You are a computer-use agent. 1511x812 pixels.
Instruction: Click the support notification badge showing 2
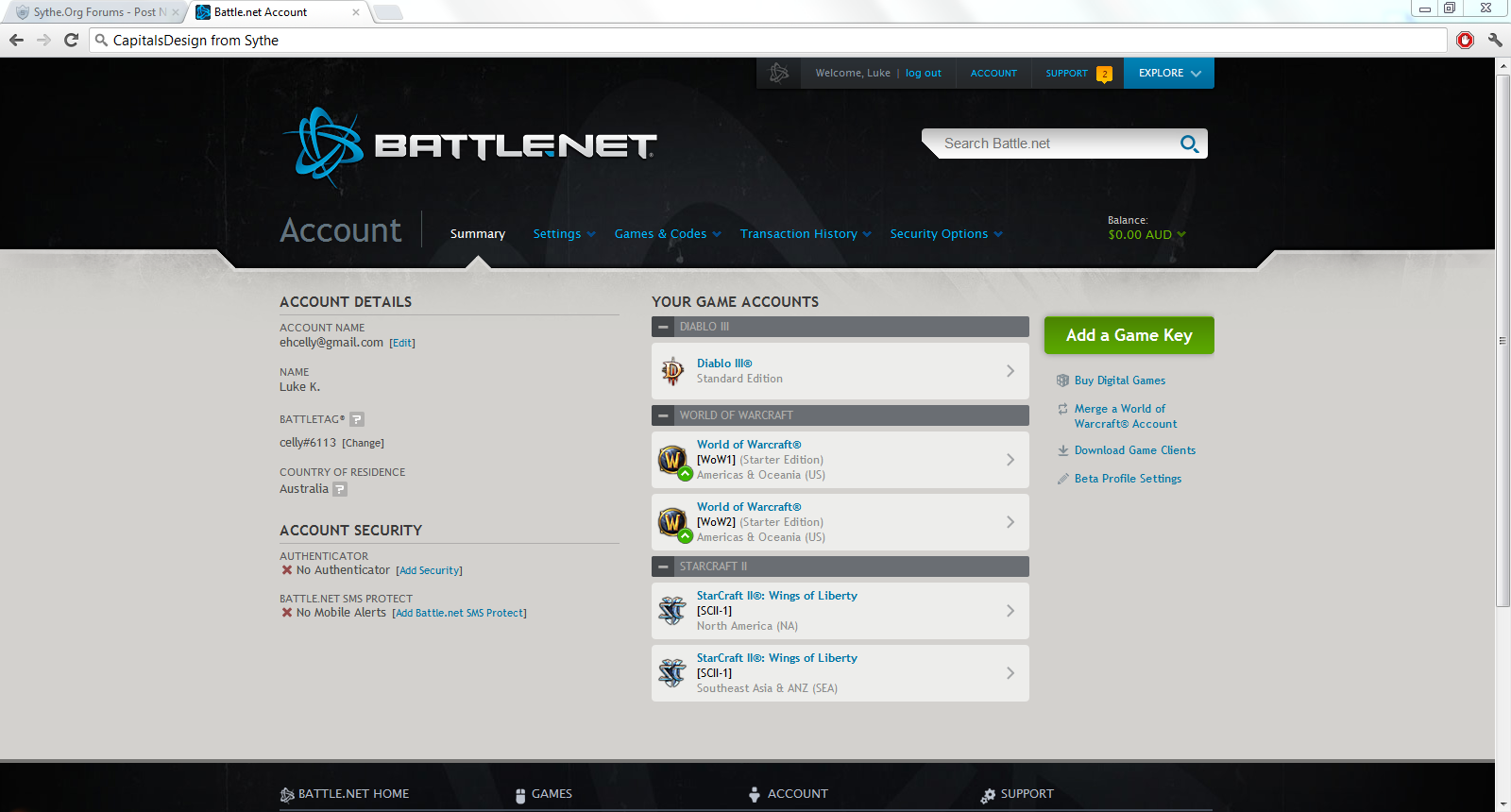(1104, 74)
